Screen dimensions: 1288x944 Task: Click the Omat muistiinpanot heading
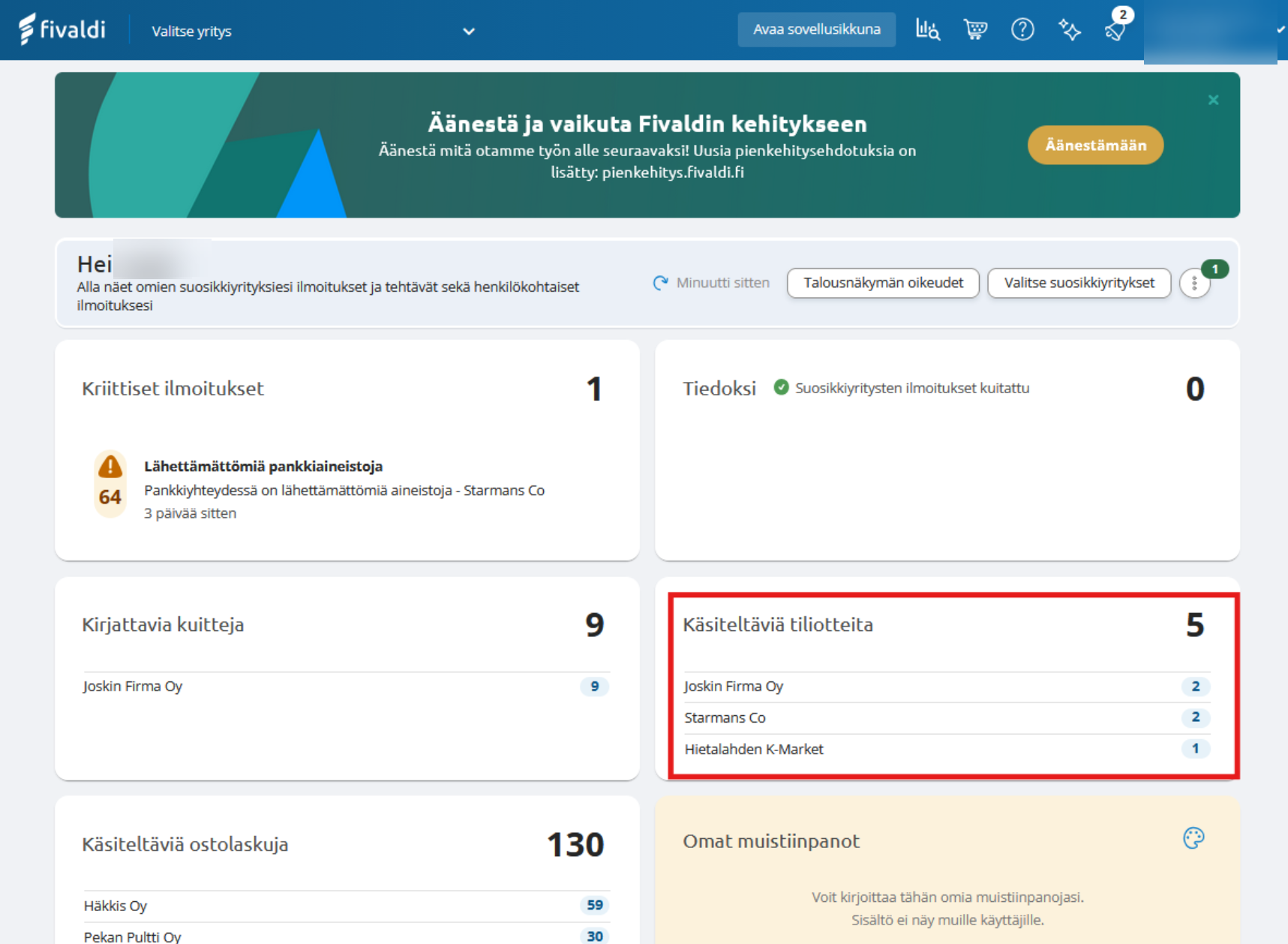coord(771,840)
